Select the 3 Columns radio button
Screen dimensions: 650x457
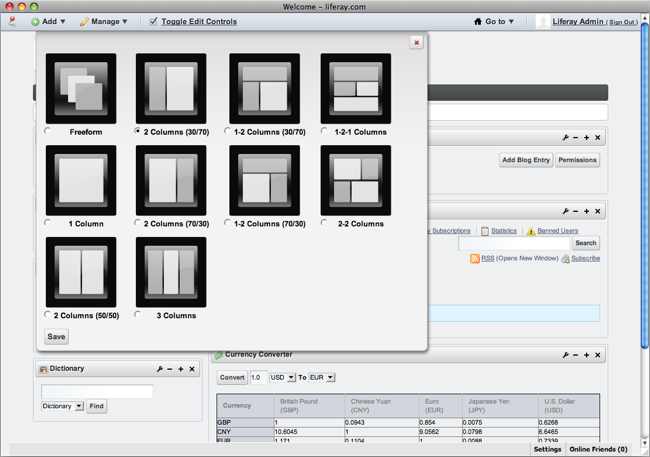[138, 314]
